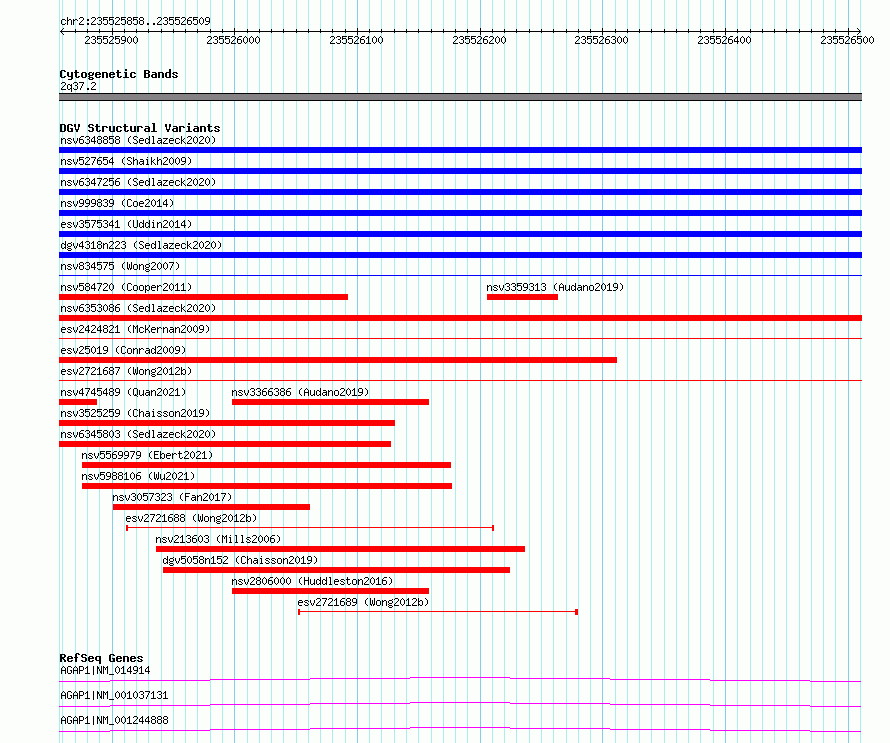Screen dimensions: 890x743
Task: Select the nsv3525259 (Chaisson2019) label
Action: click(135, 413)
